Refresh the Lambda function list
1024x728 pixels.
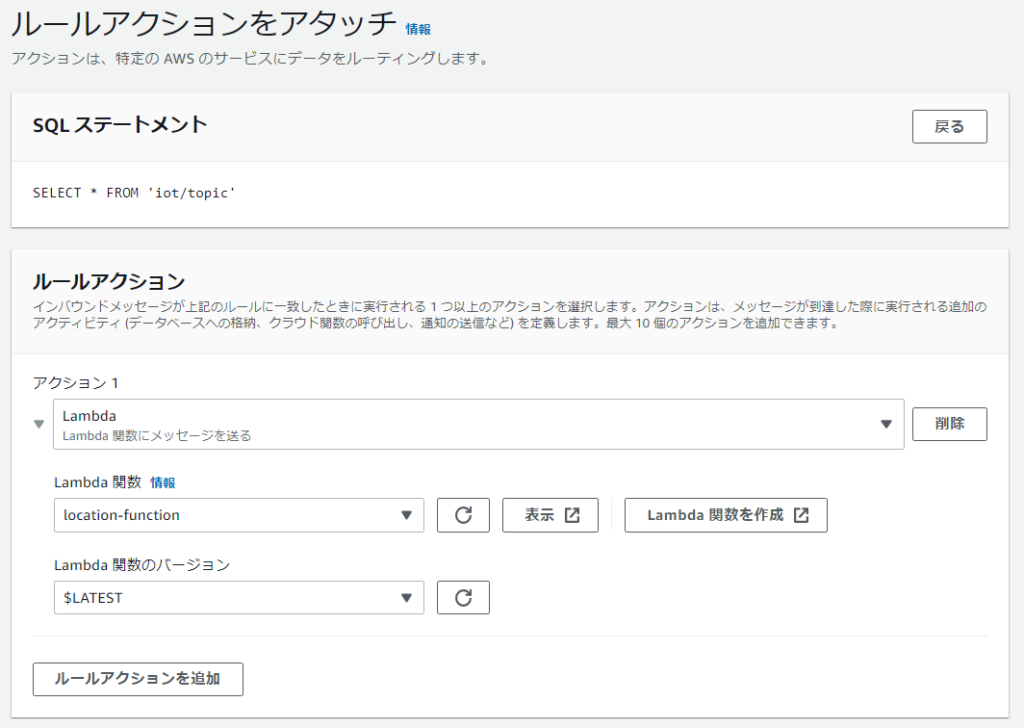(463, 515)
